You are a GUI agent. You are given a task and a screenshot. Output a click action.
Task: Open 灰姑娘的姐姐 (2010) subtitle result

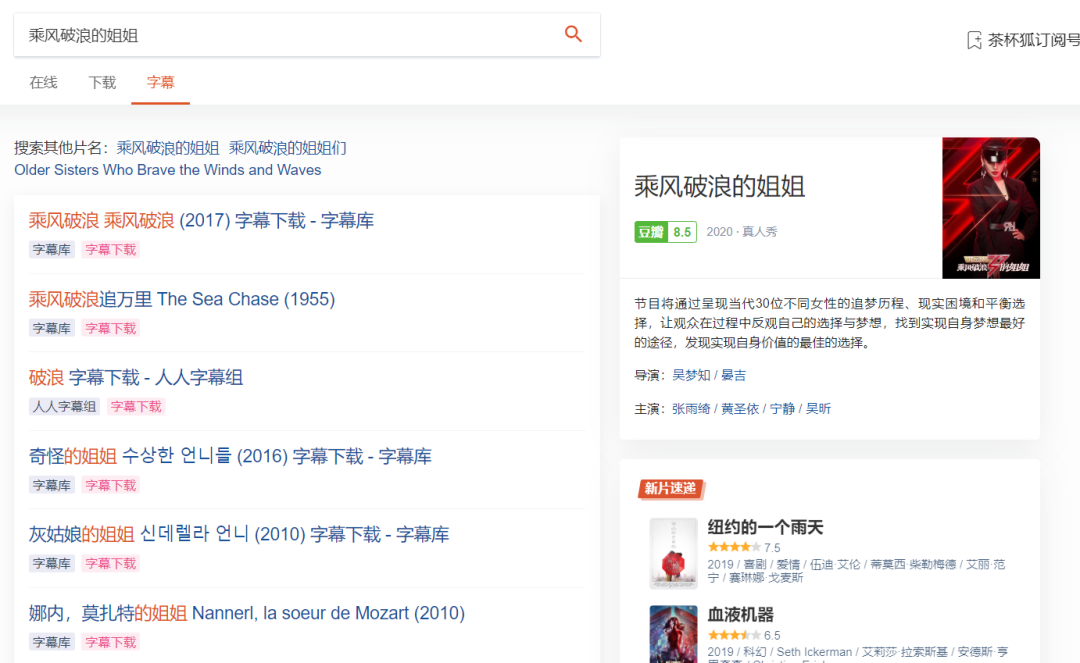[x=239, y=534]
